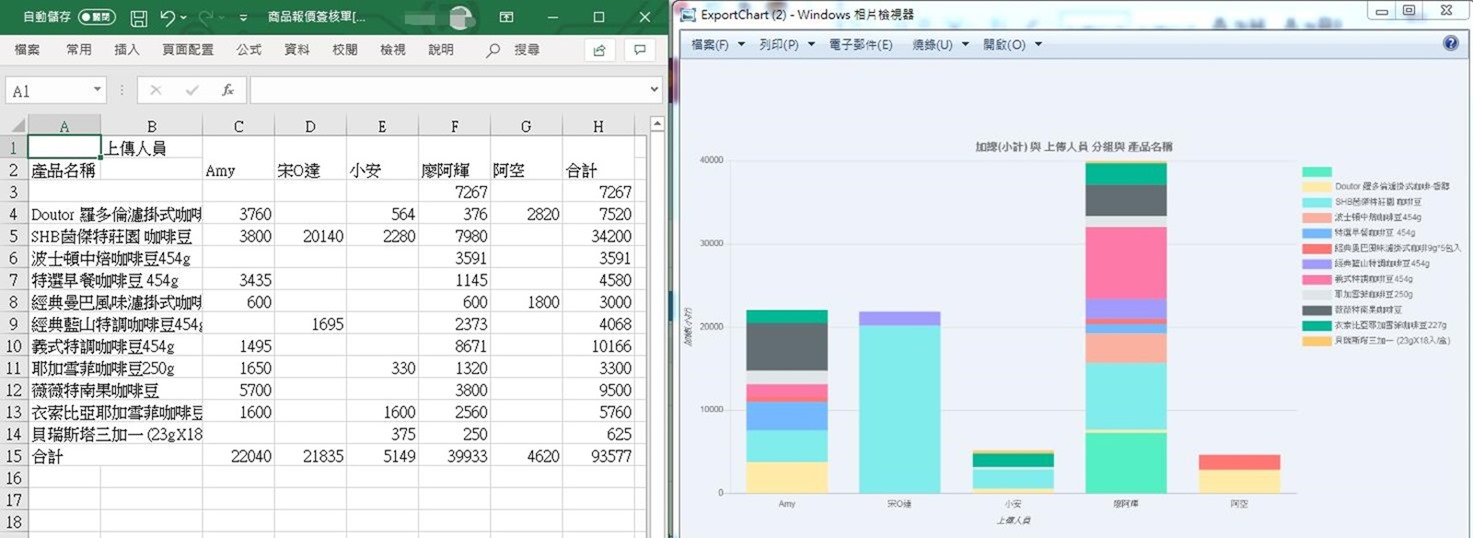The height and width of the screenshot is (538, 1473).
Task: Open the Comments speech bubble icon
Action: coord(639,50)
